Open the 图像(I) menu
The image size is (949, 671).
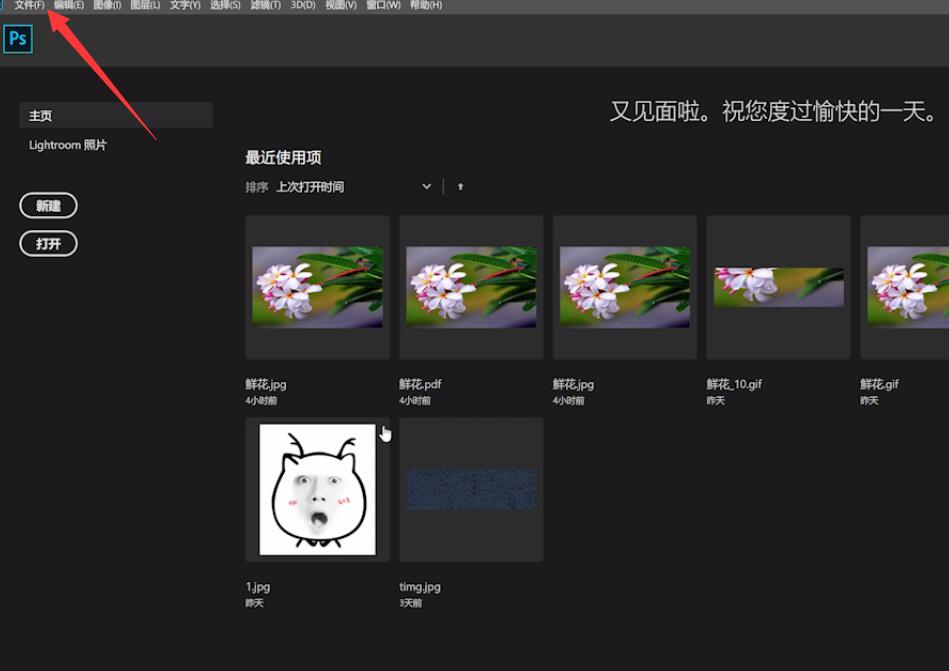click(107, 5)
